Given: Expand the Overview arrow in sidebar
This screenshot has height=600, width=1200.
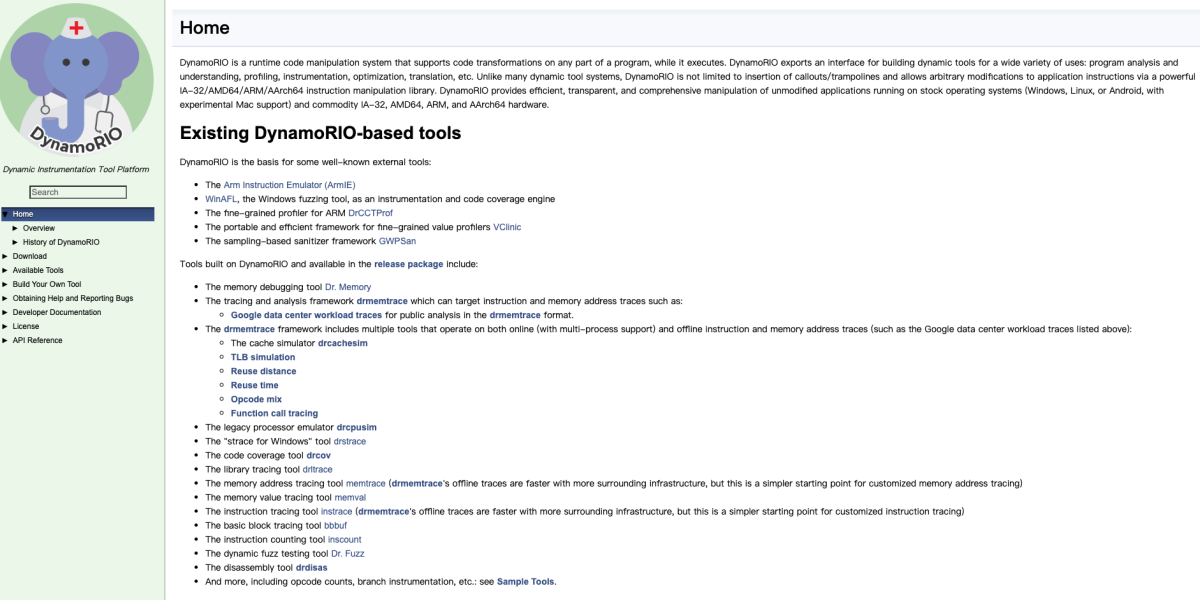Looking at the screenshot, I should (15, 228).
